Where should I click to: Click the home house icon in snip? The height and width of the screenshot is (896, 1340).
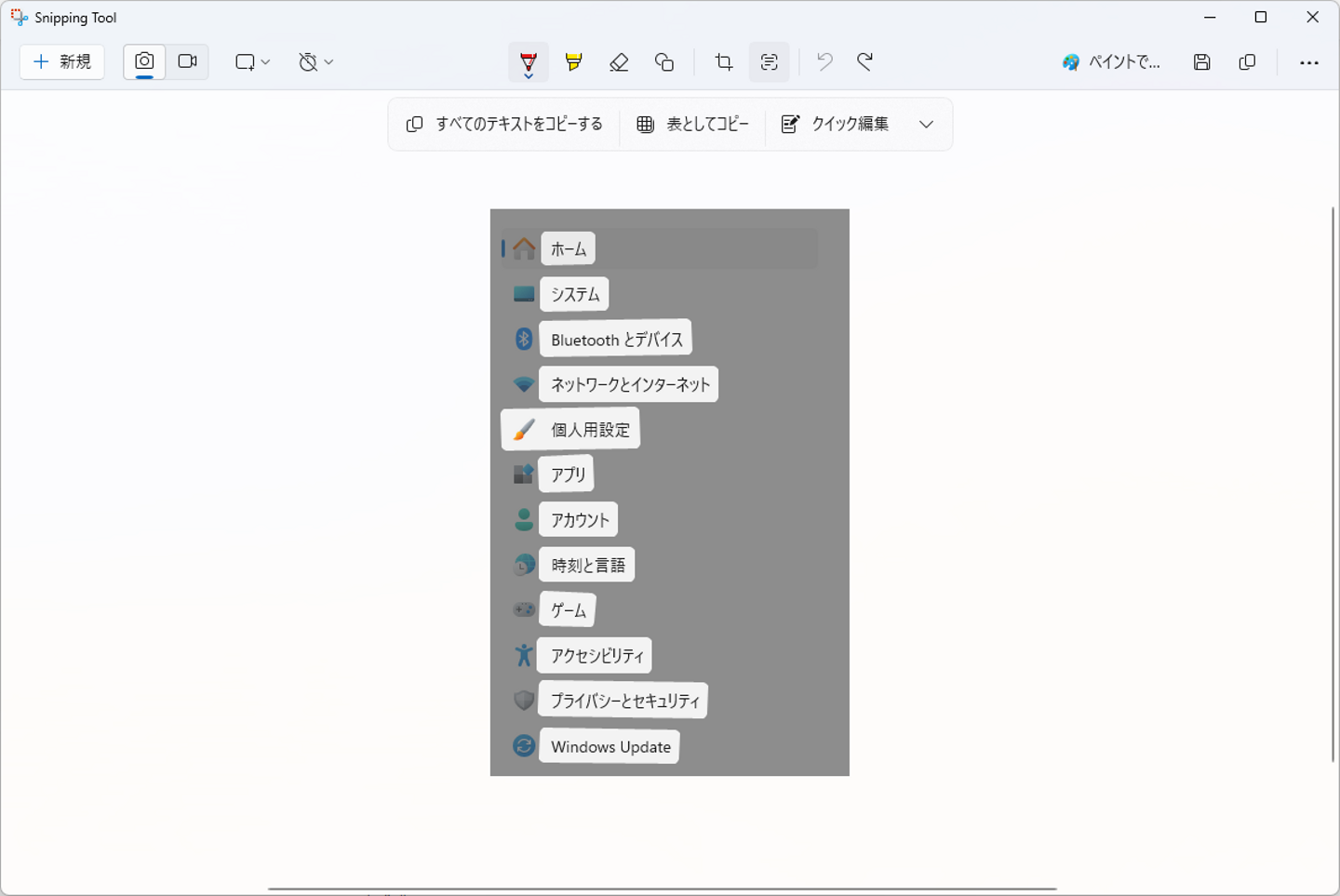[x=524, y=248]
